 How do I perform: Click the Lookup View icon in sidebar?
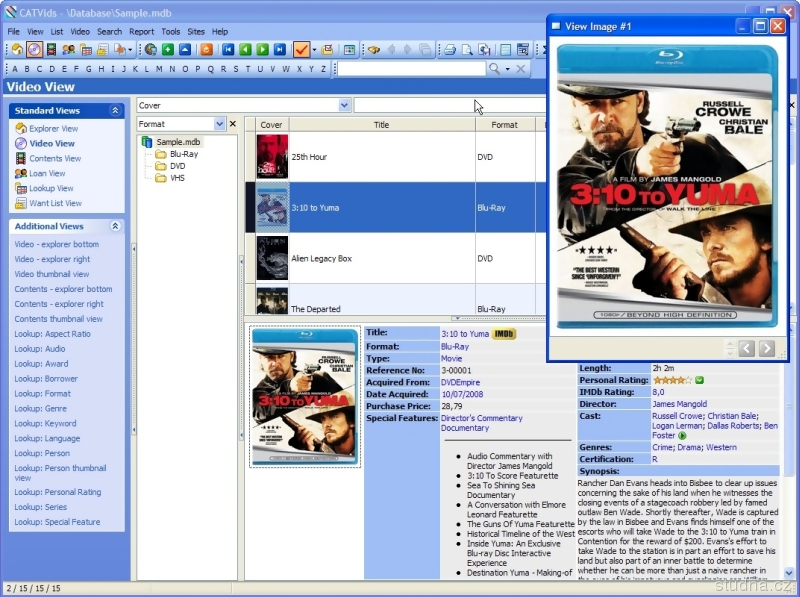click(21, 188)
